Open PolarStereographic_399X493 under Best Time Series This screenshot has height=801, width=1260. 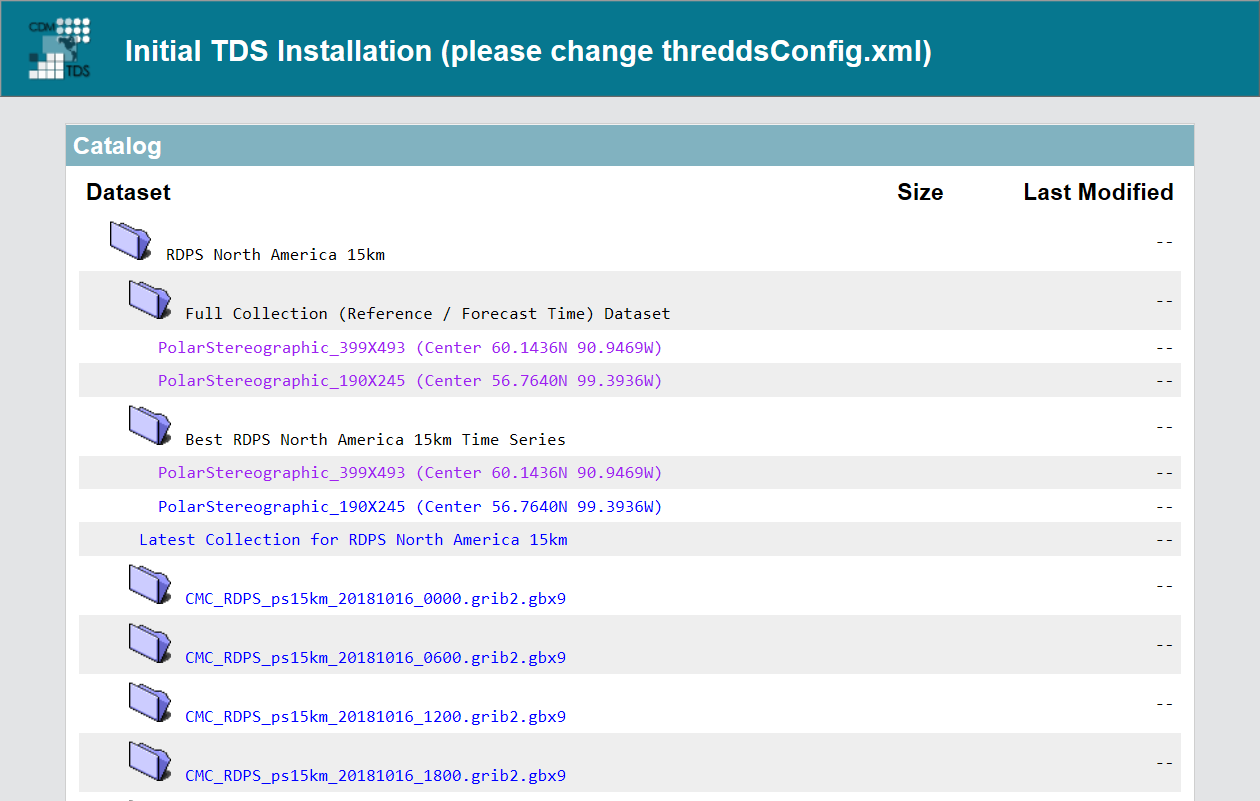pyautogui.click(x=410, y=473)
